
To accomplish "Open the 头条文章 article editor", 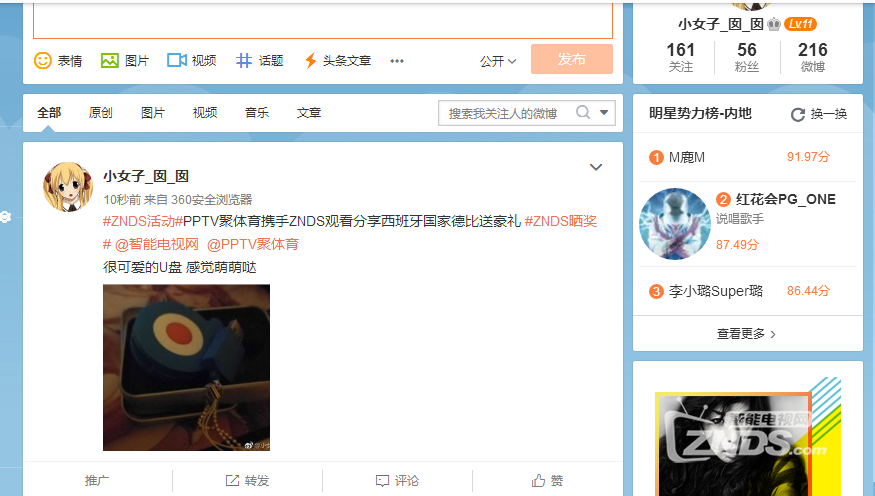I will (x=338, y=60).
